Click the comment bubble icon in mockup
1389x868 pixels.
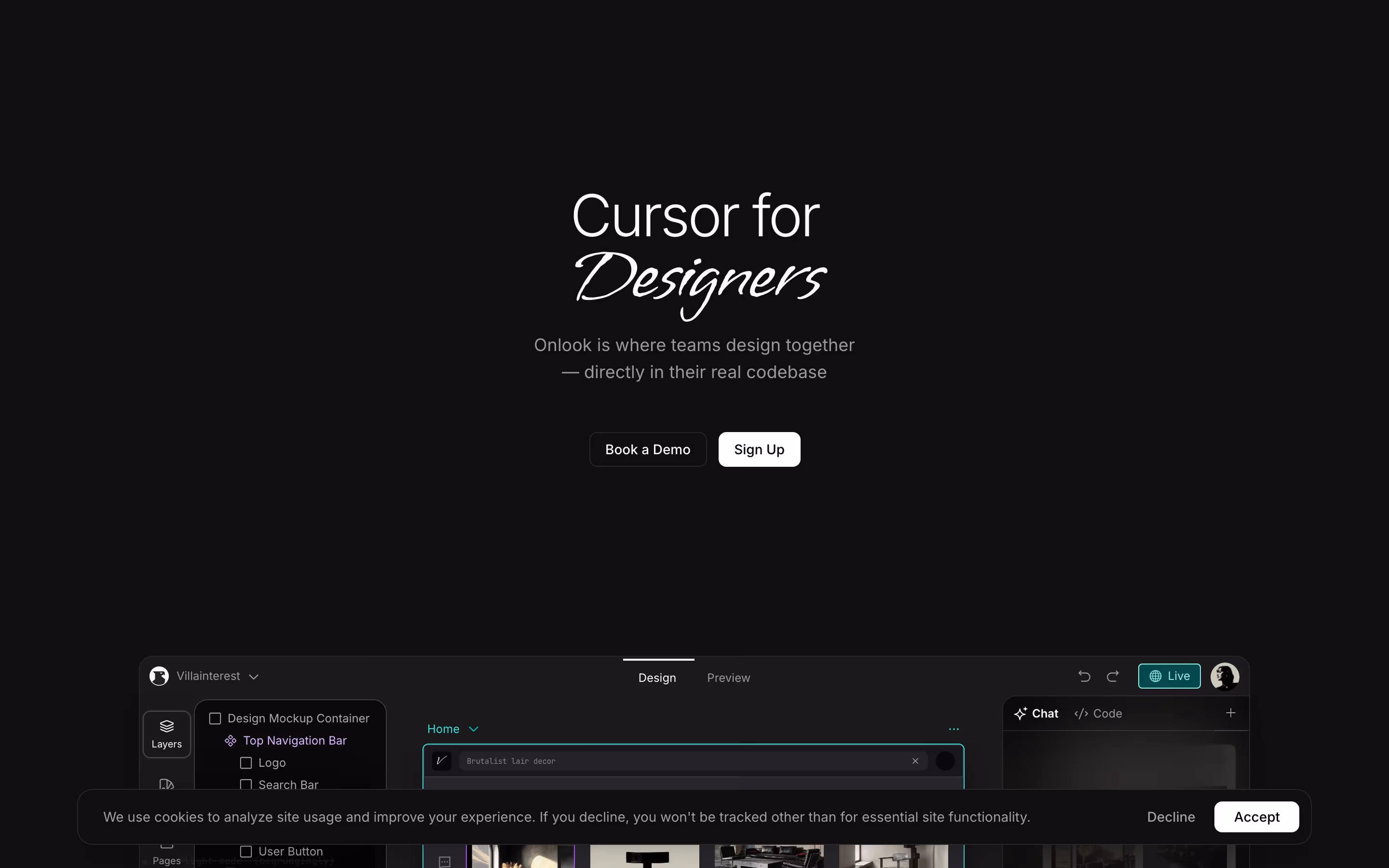(445, 861)
